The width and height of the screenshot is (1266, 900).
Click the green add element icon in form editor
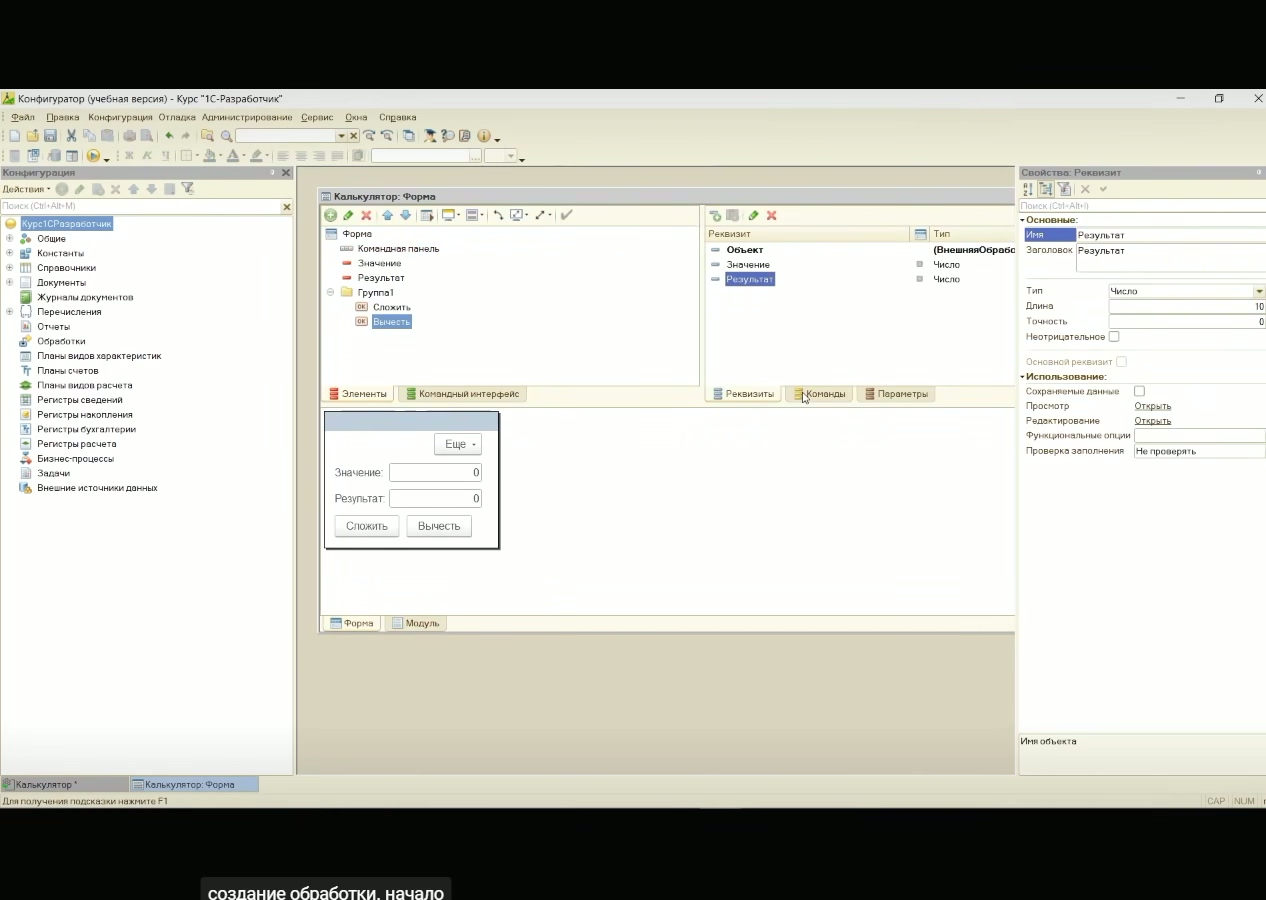[331, 215]
